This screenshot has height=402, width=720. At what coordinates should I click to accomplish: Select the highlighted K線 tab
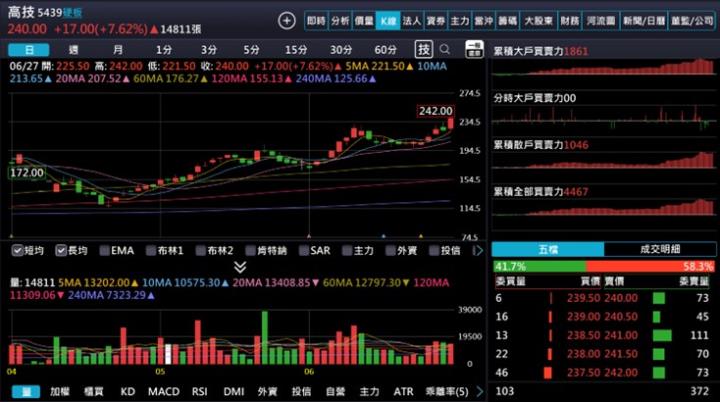coord(388,21)
